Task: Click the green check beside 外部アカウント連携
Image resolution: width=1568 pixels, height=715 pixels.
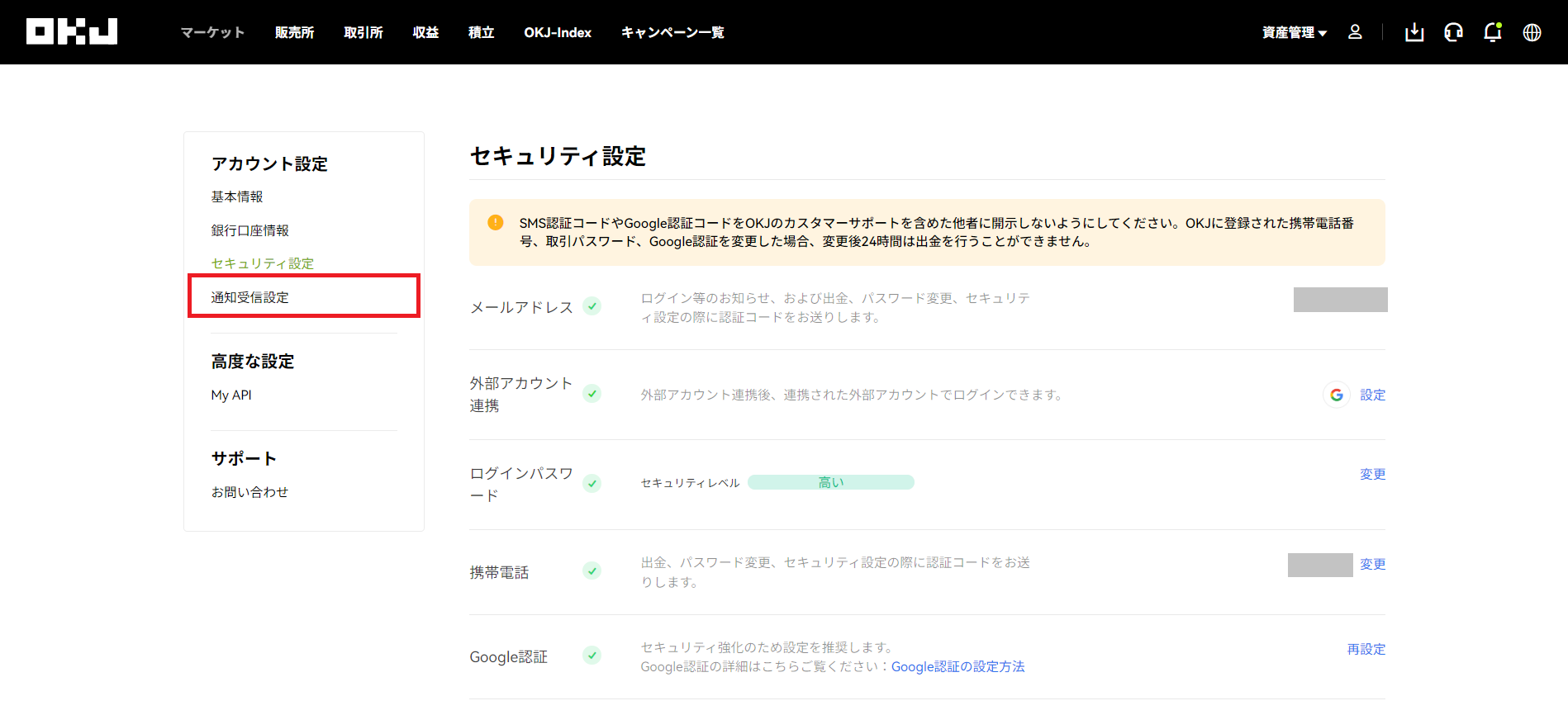Action: (x=592, y=394)
